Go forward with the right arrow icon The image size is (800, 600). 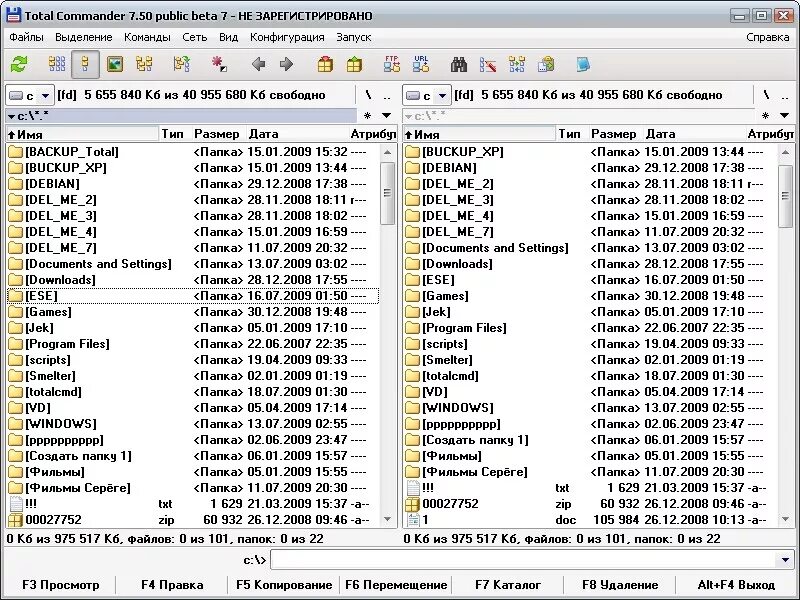pyautogui.click(x=287, y=64)
